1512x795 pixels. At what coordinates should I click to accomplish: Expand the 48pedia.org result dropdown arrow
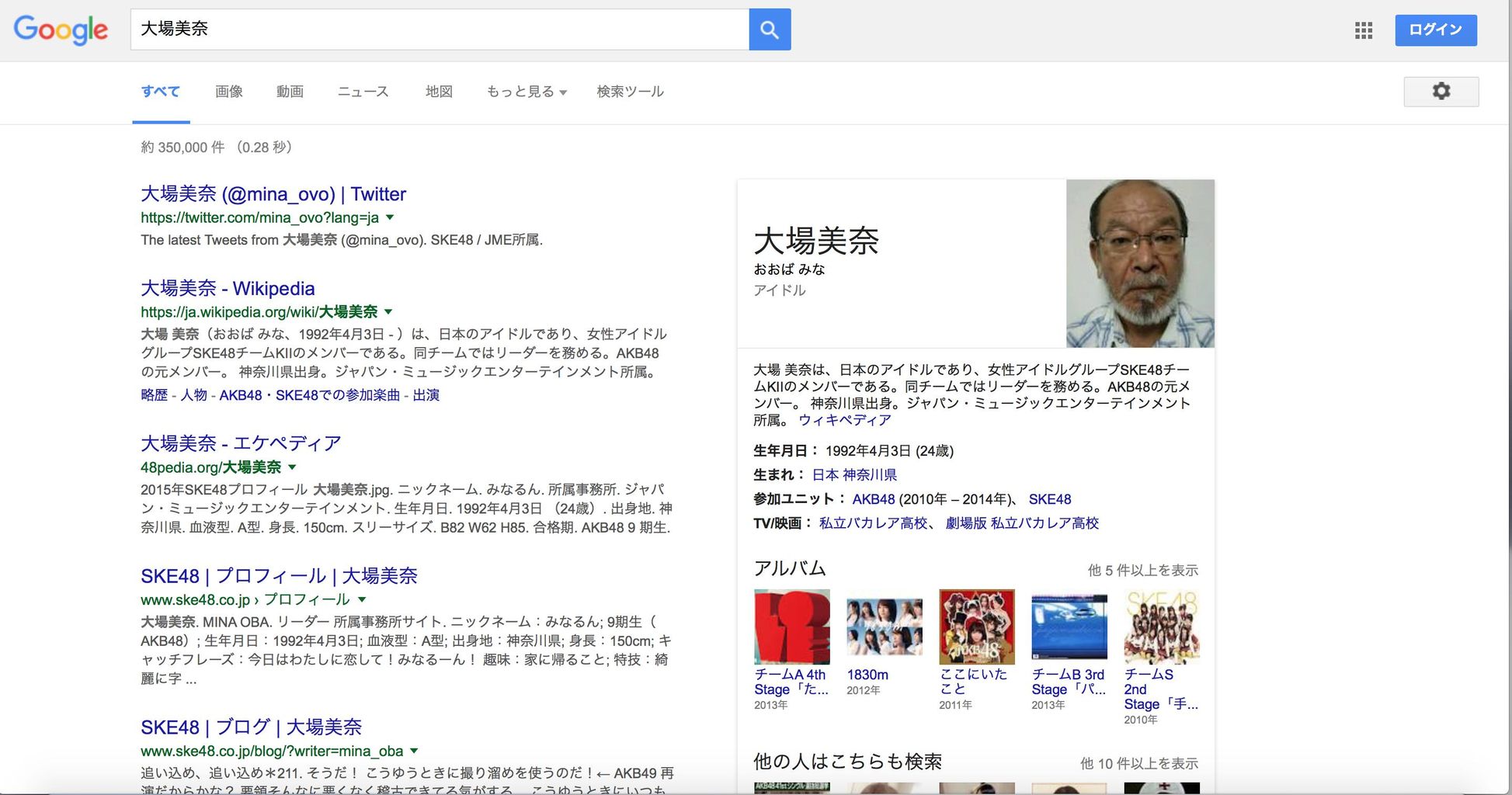292,467
